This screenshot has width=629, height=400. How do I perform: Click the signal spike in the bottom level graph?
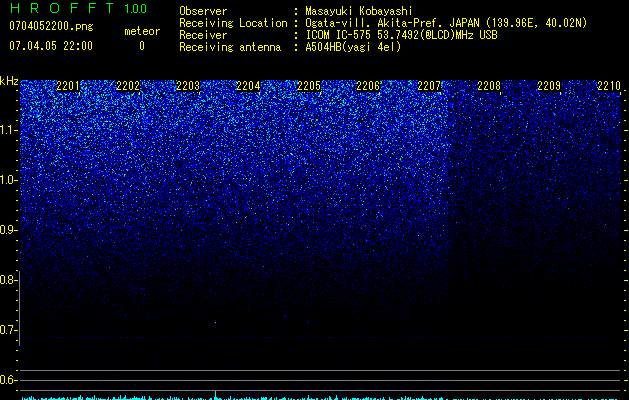216,395
